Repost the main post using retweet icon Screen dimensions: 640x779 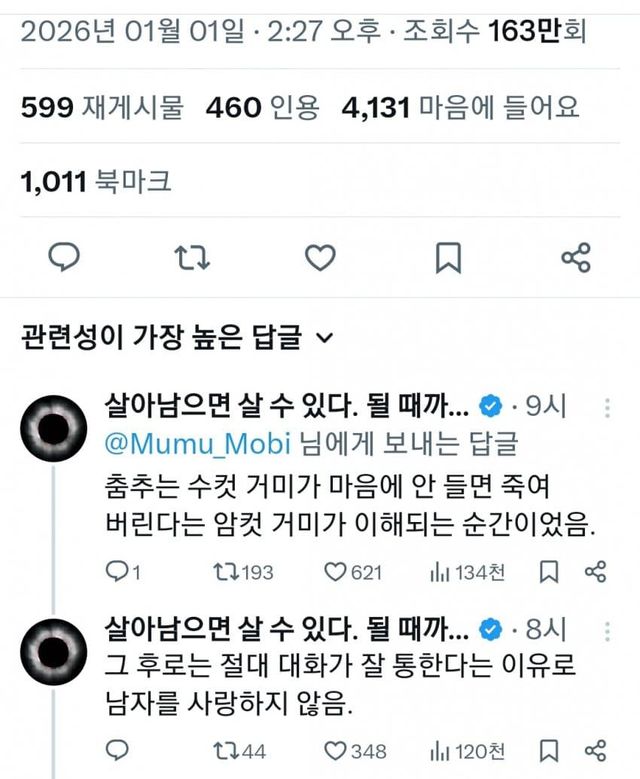(192, 258)
